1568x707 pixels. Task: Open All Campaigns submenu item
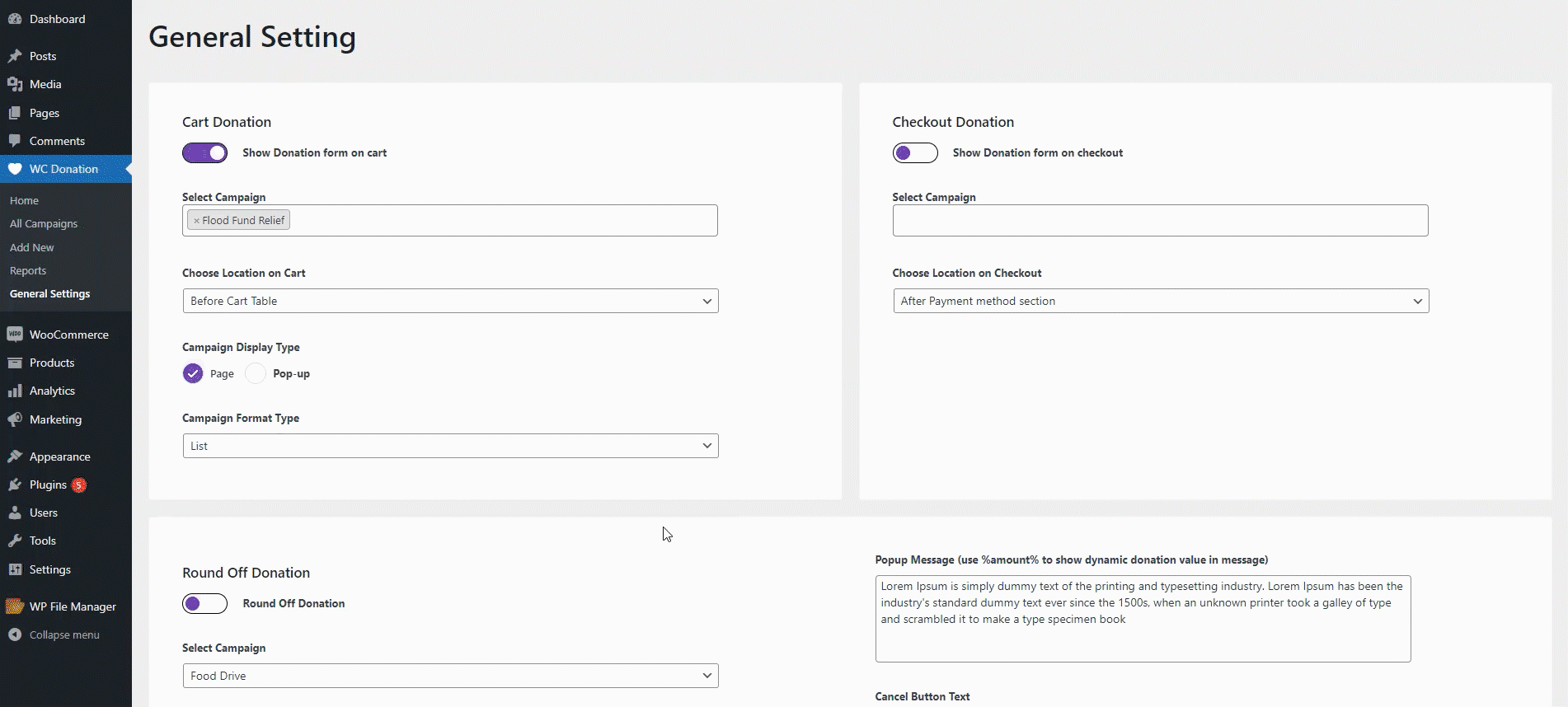pyautogui.click(x=44, y=223)
